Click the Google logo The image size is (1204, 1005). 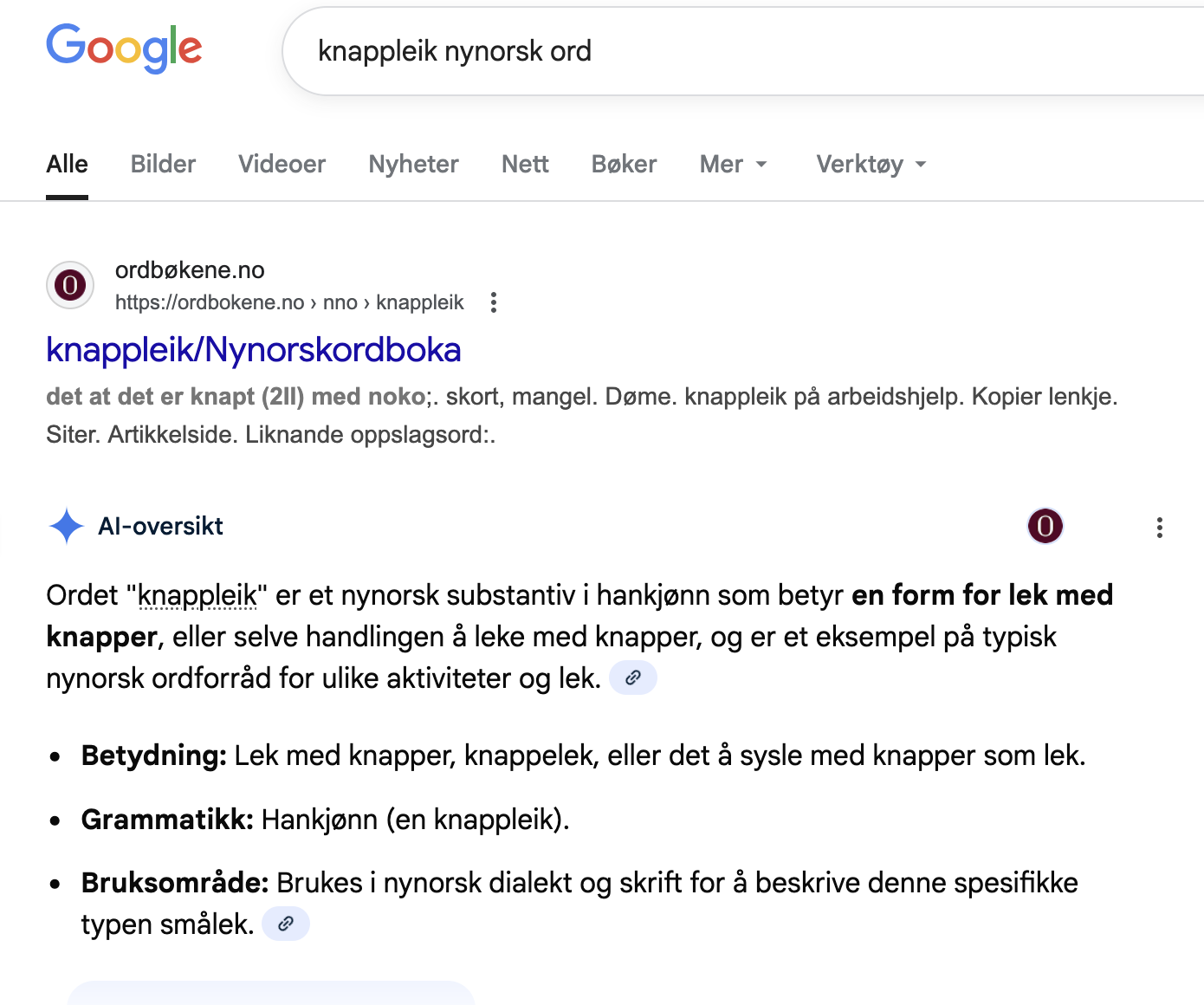pos(124,49)
